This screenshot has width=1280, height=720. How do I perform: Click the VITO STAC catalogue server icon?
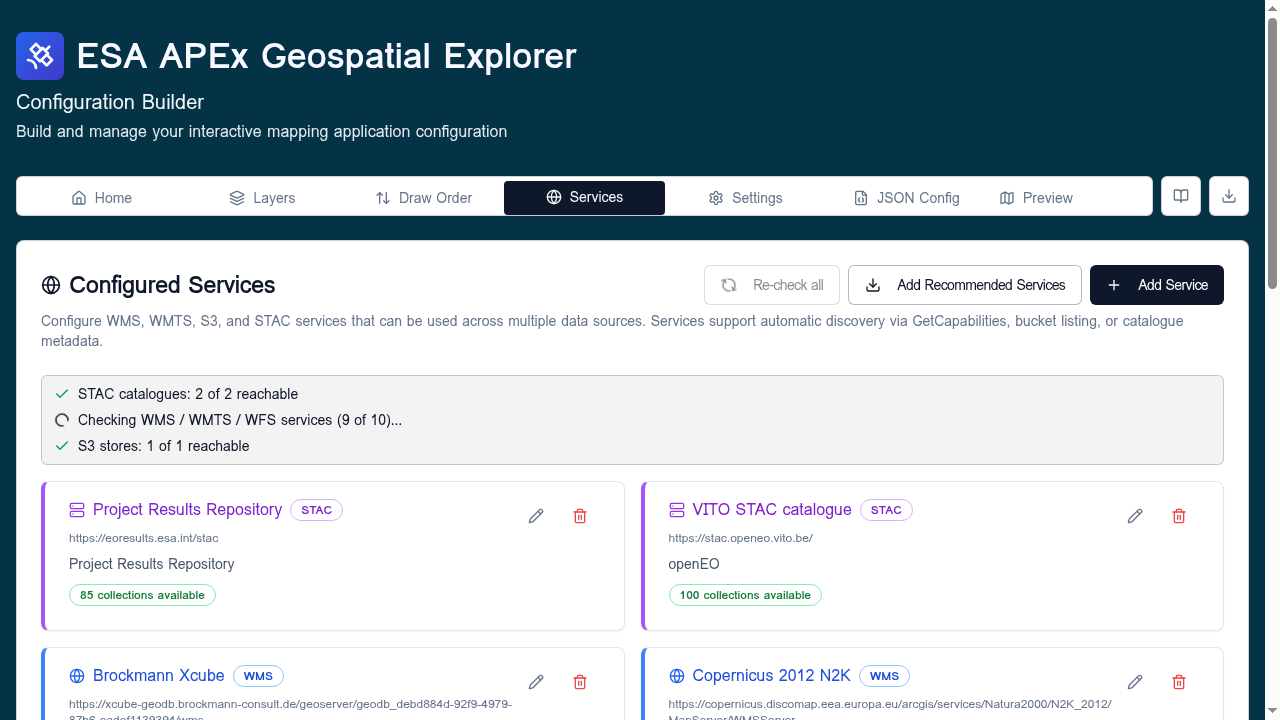pos(677,510)
